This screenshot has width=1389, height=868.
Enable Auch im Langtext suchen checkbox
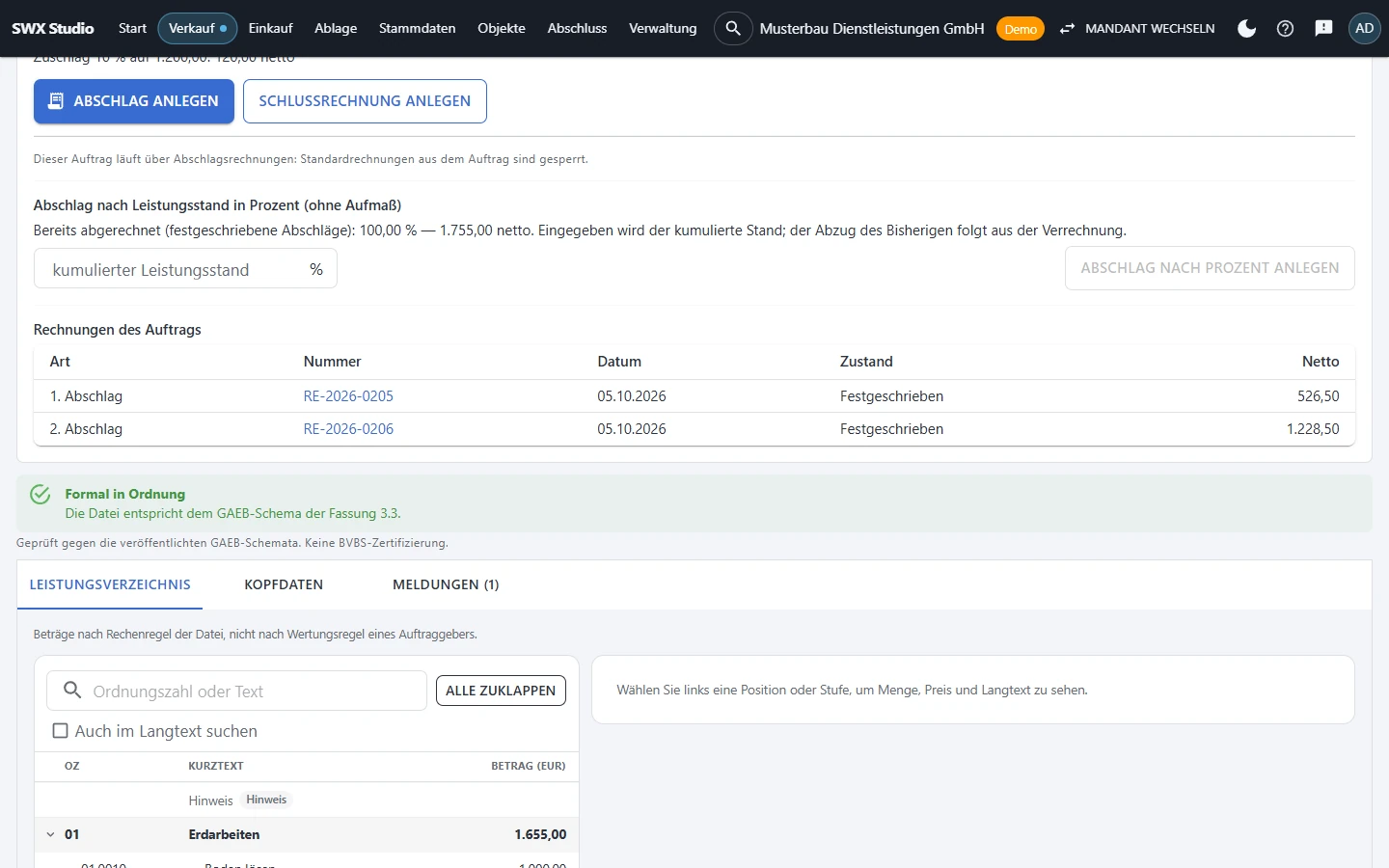(x=60, y=731)
